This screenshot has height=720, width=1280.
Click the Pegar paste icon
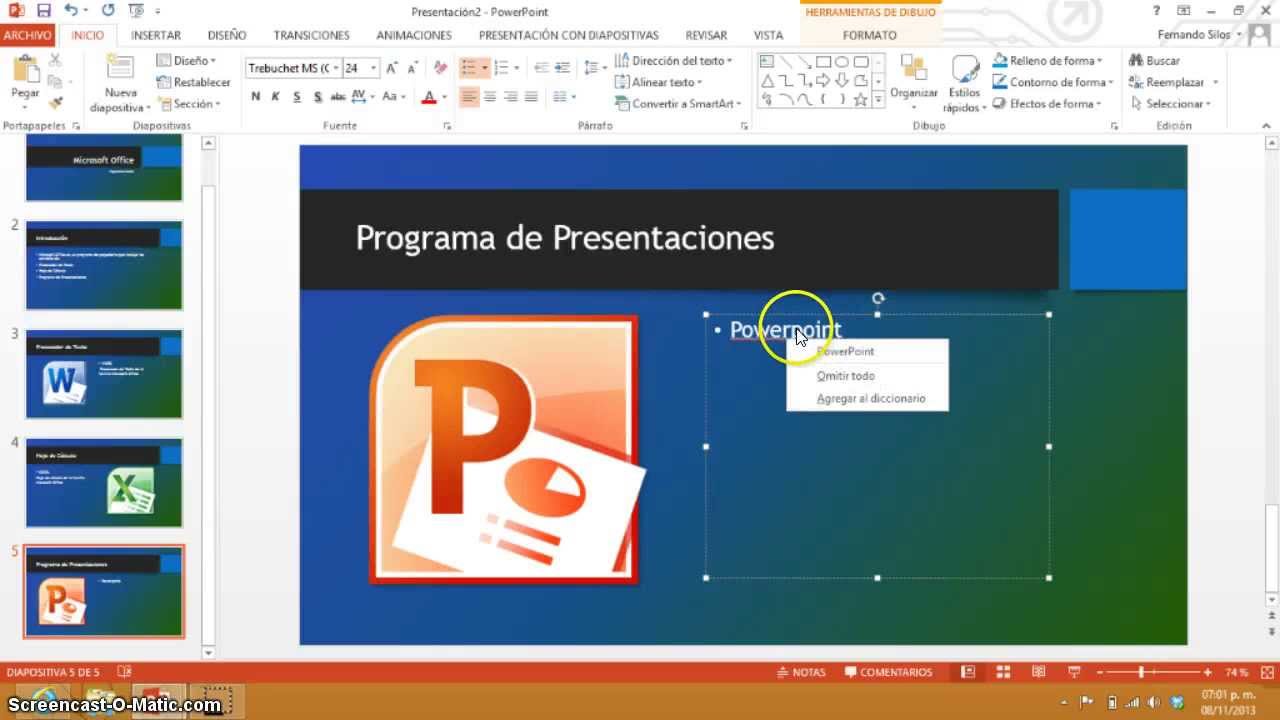pos(25,69)
